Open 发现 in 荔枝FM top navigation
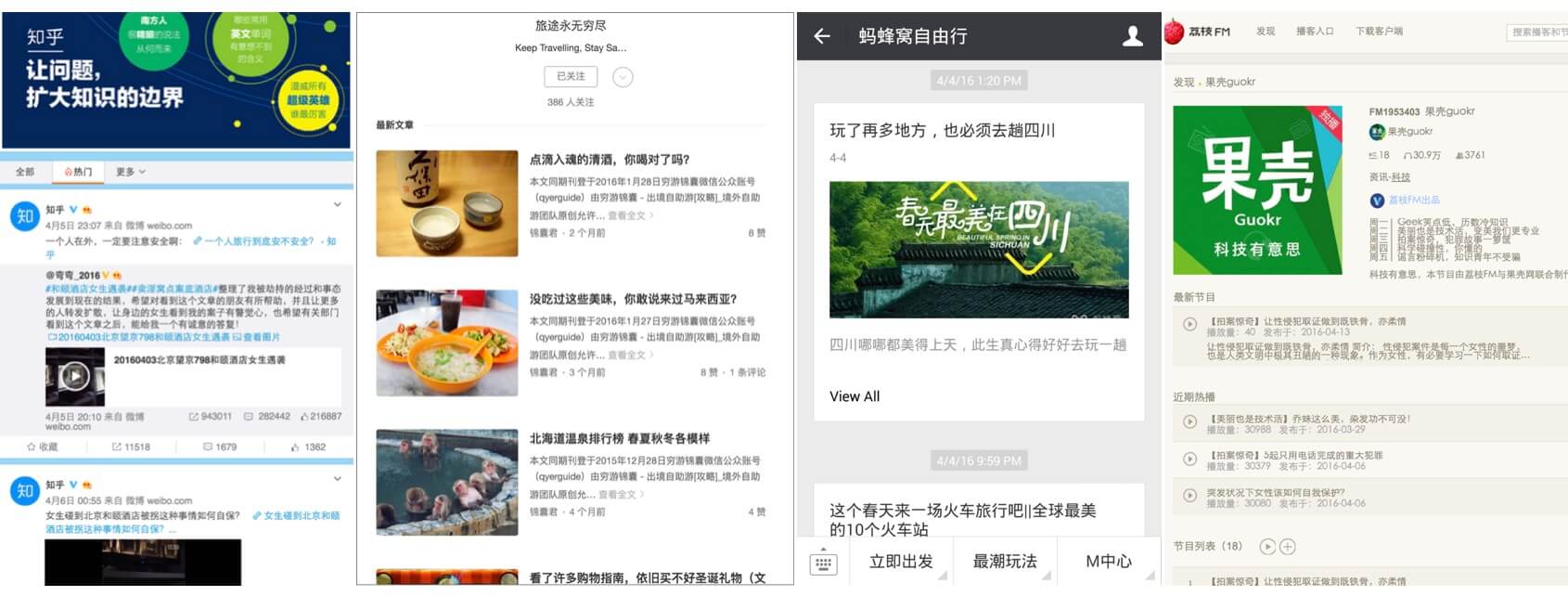This screenshot has height=609, width=1568. tap(1266, 32)
